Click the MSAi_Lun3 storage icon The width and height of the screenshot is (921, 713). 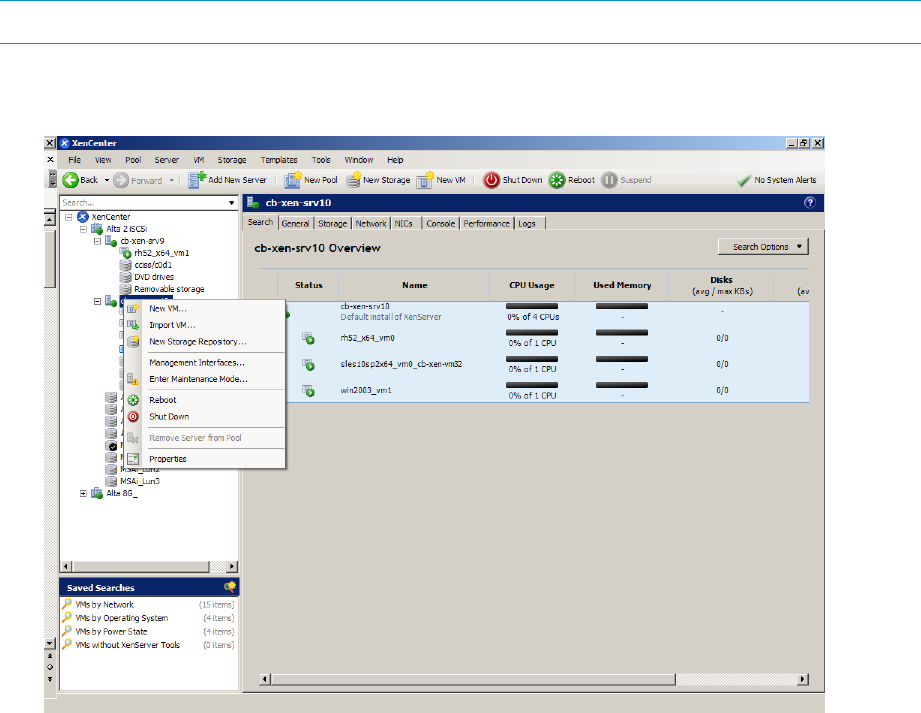(111, 481)
